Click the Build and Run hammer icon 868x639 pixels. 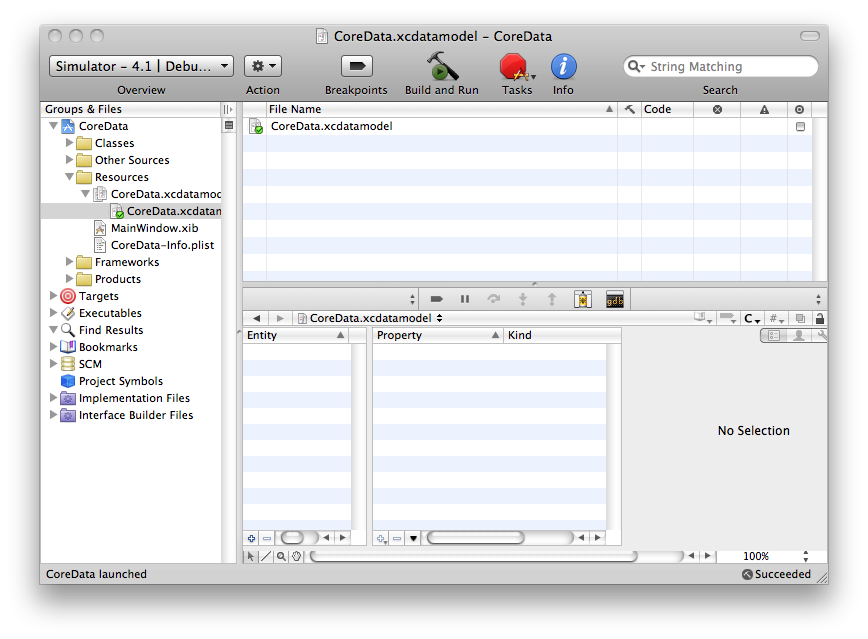tap(442, 67)
